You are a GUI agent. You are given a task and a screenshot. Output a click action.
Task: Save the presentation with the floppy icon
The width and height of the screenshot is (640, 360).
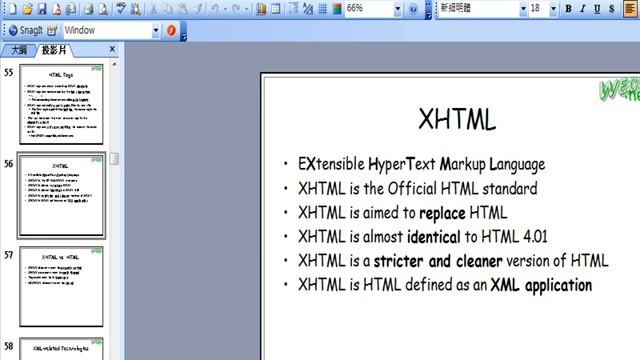pos(42,8)
